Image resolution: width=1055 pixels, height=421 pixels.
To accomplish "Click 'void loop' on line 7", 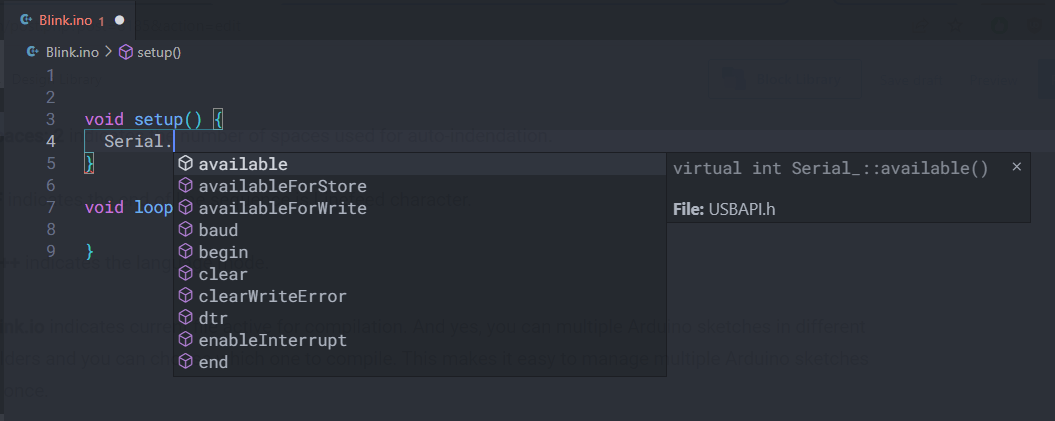I will 129,207.
